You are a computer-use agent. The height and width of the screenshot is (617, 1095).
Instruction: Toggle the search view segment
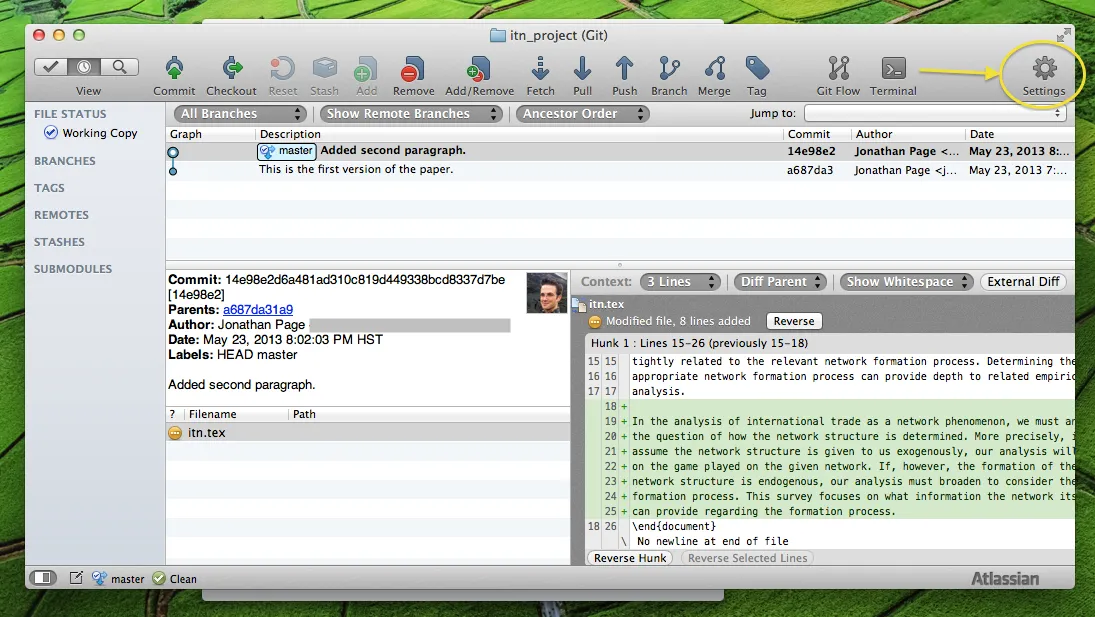(x=120, y=67)
